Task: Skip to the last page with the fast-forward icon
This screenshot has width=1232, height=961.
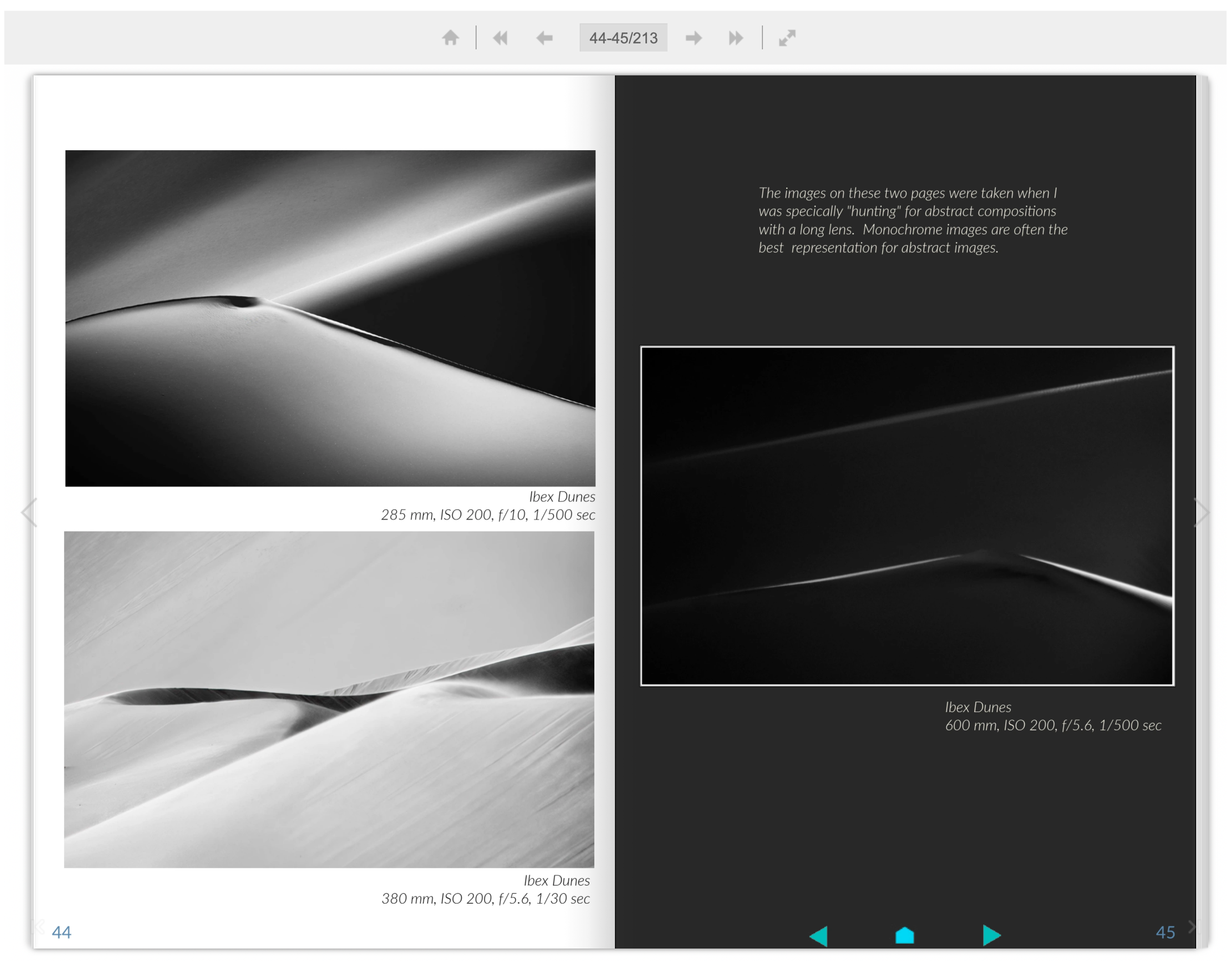Action: pos(736,37)
